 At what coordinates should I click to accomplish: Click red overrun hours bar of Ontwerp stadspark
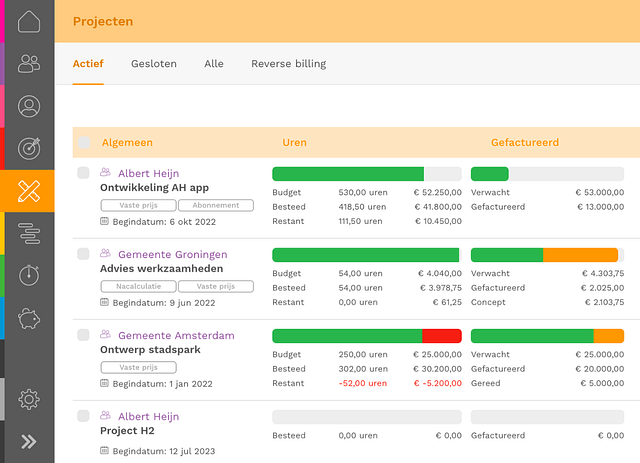tap(442, 336)
